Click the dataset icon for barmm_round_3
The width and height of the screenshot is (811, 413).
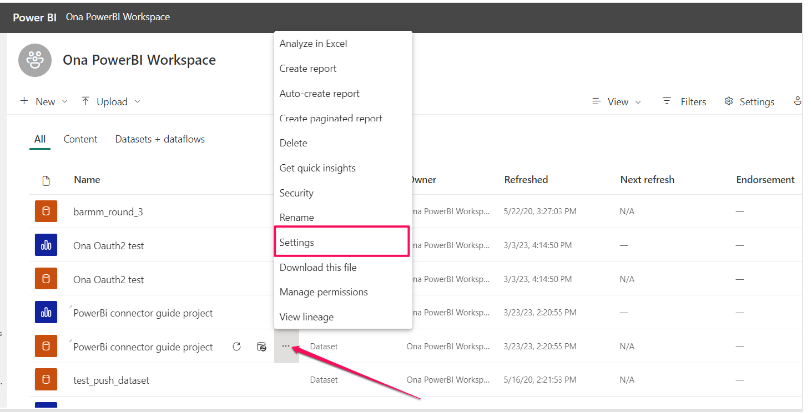point(46,211)
